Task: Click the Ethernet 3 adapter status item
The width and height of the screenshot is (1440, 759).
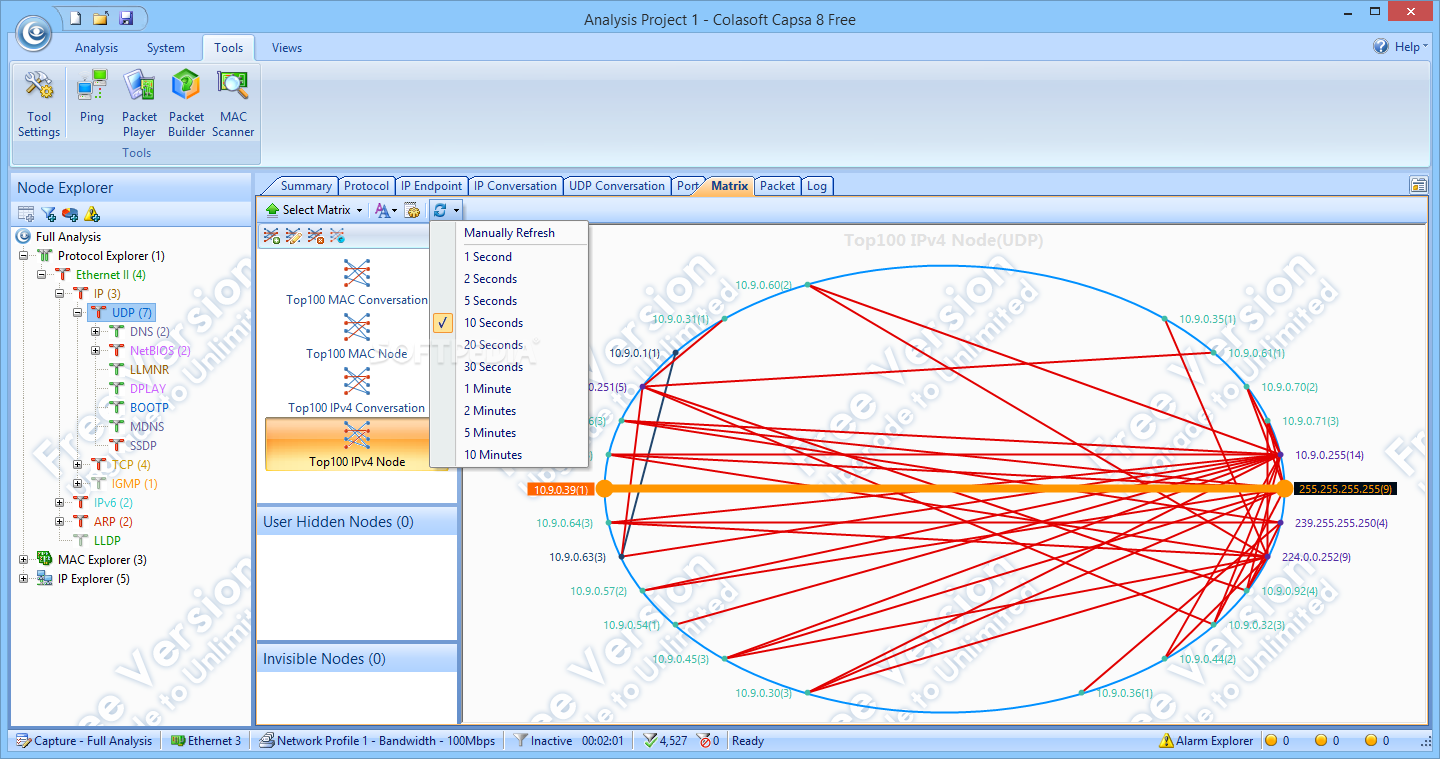Action: point(206,741)
